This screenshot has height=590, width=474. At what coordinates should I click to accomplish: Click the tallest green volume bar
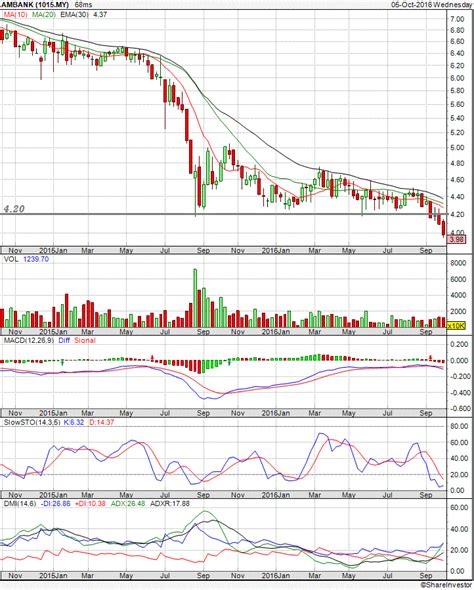[x=195, y=298]
